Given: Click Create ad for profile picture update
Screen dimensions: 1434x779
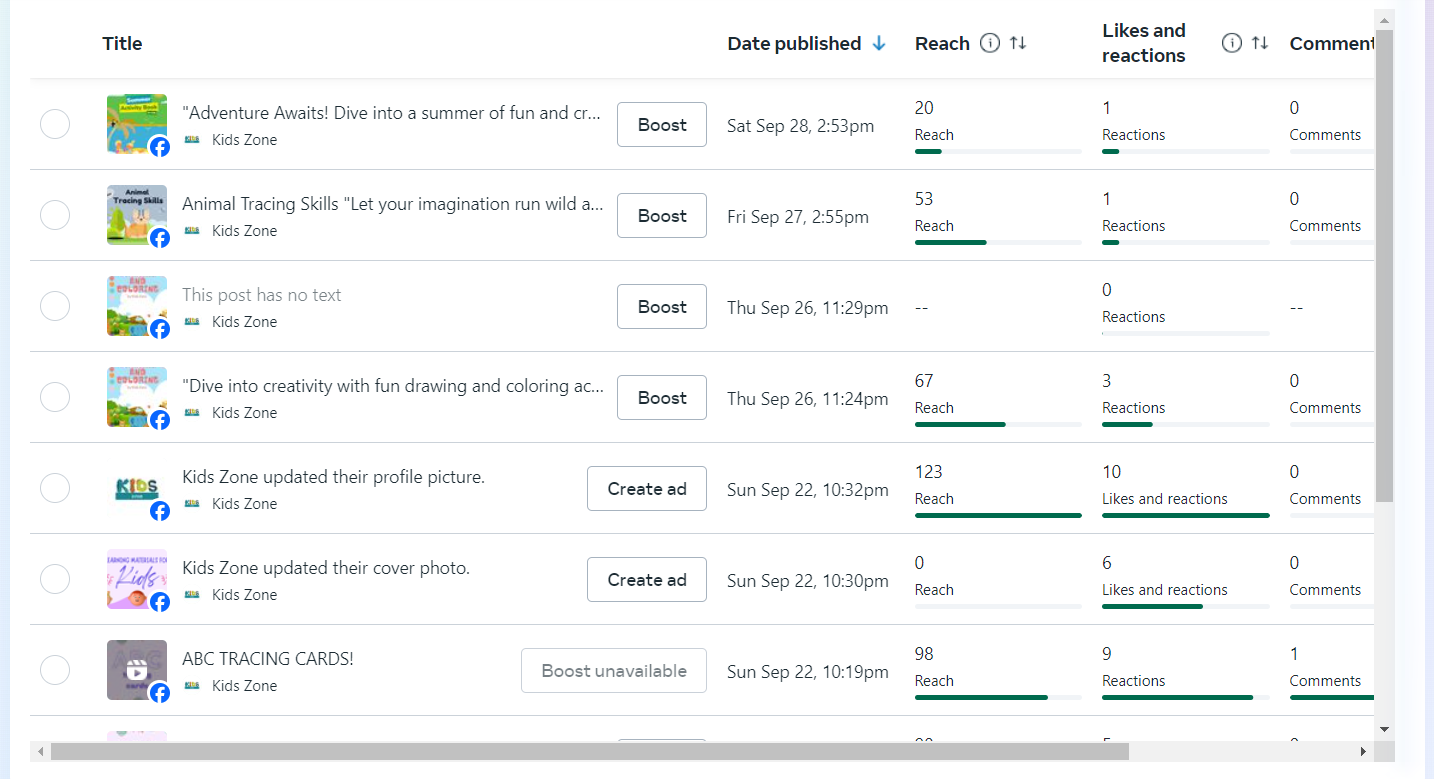Looking at the screenshot, I should click(646, 489).
